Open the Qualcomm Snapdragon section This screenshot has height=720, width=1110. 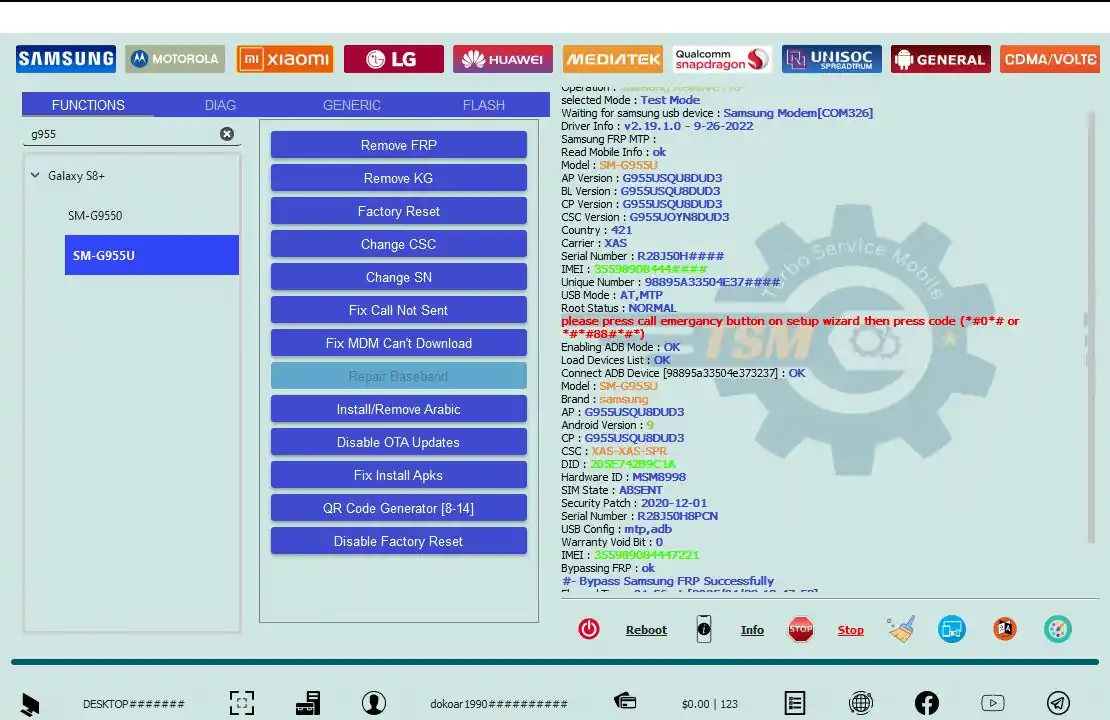[722, 59]
